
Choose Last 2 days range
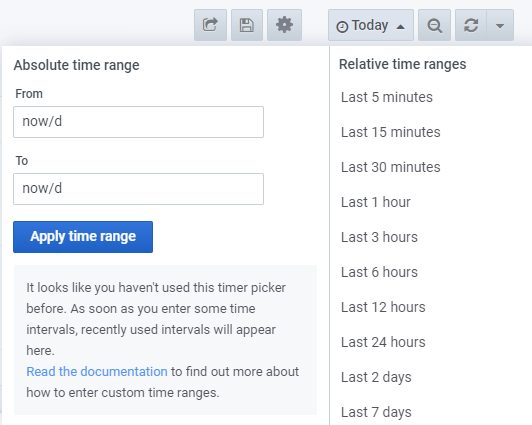(x=376, y=377)
